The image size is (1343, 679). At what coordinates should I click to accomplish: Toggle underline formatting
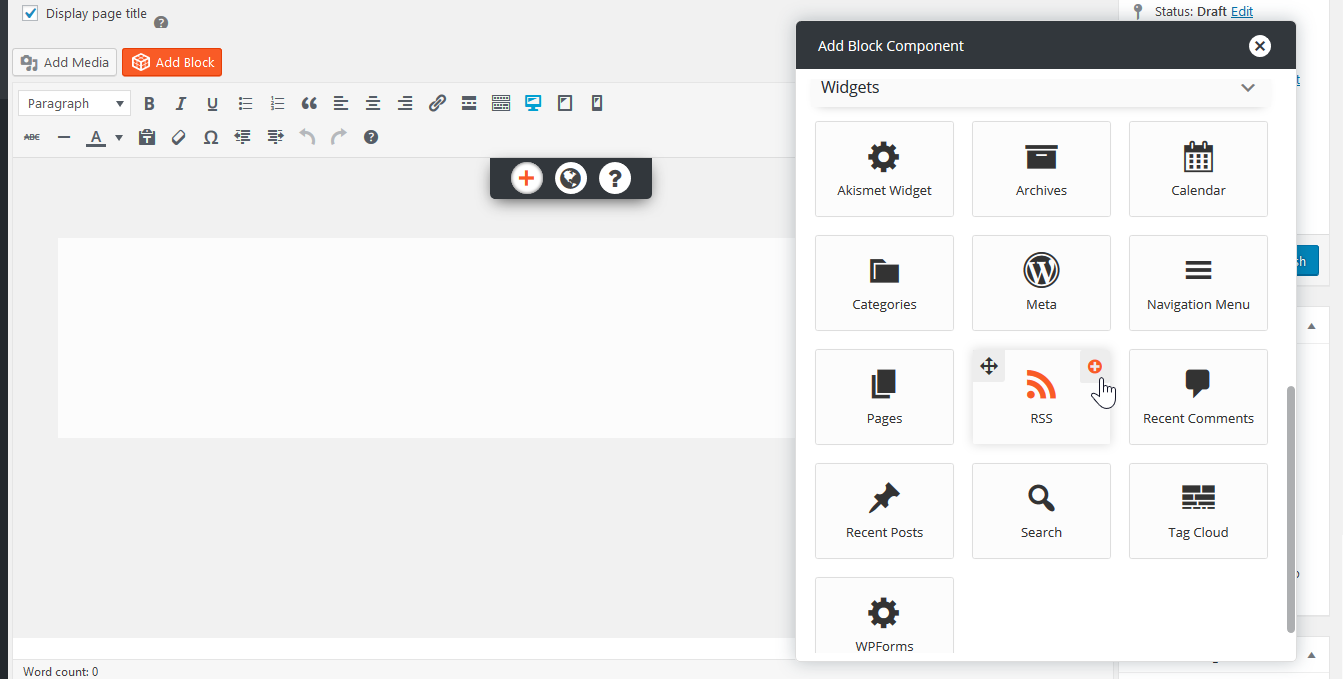212,103
